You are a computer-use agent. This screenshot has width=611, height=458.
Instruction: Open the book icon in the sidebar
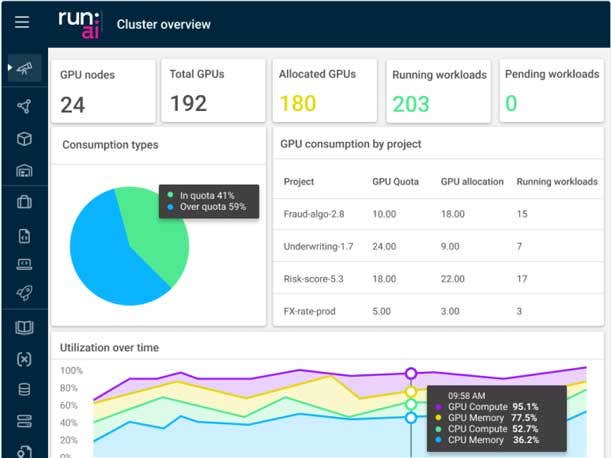(x=24, y=327)
